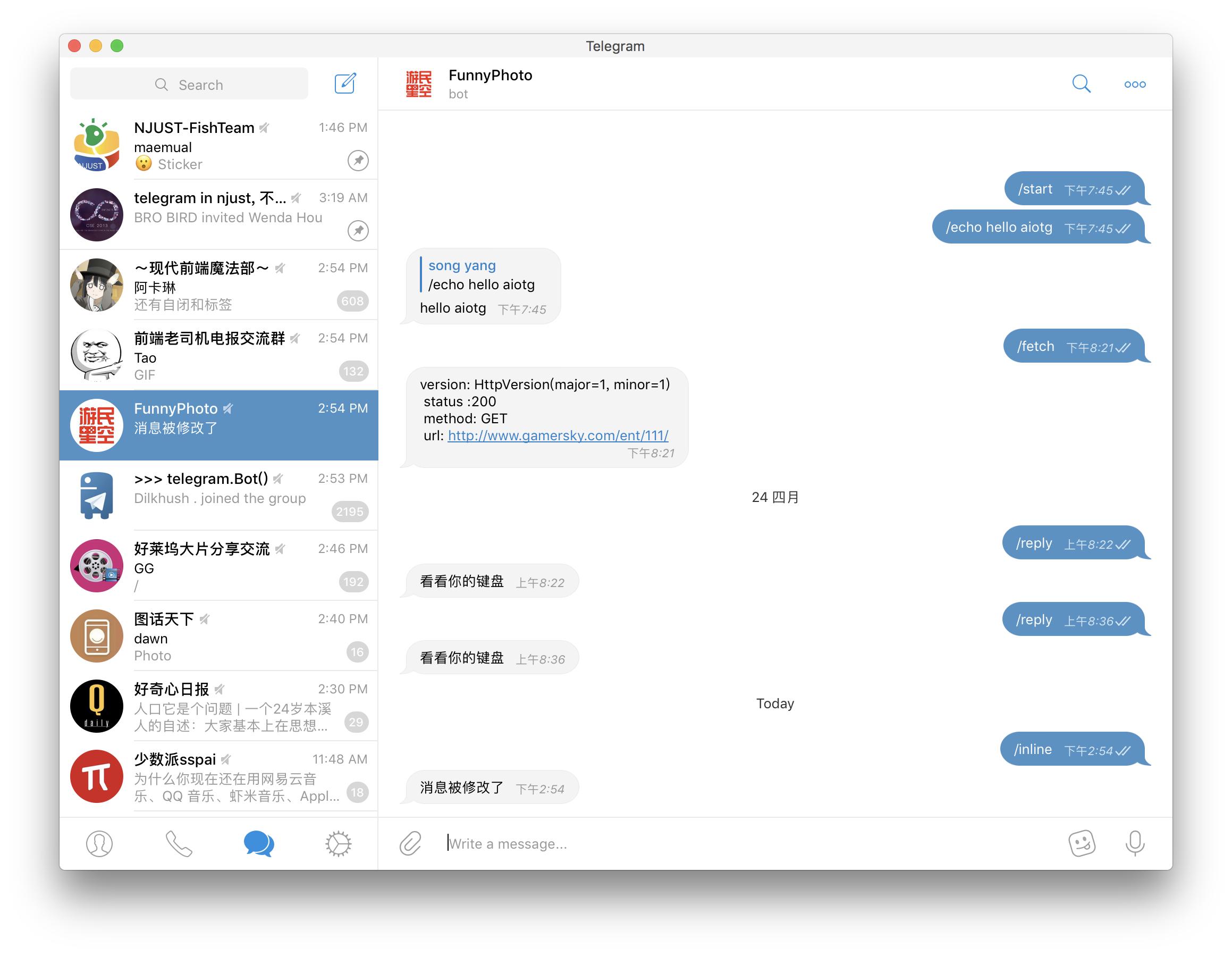Open the Contacts tab icon
This screenshot has height=955, width=1232.
coord(100,842)
